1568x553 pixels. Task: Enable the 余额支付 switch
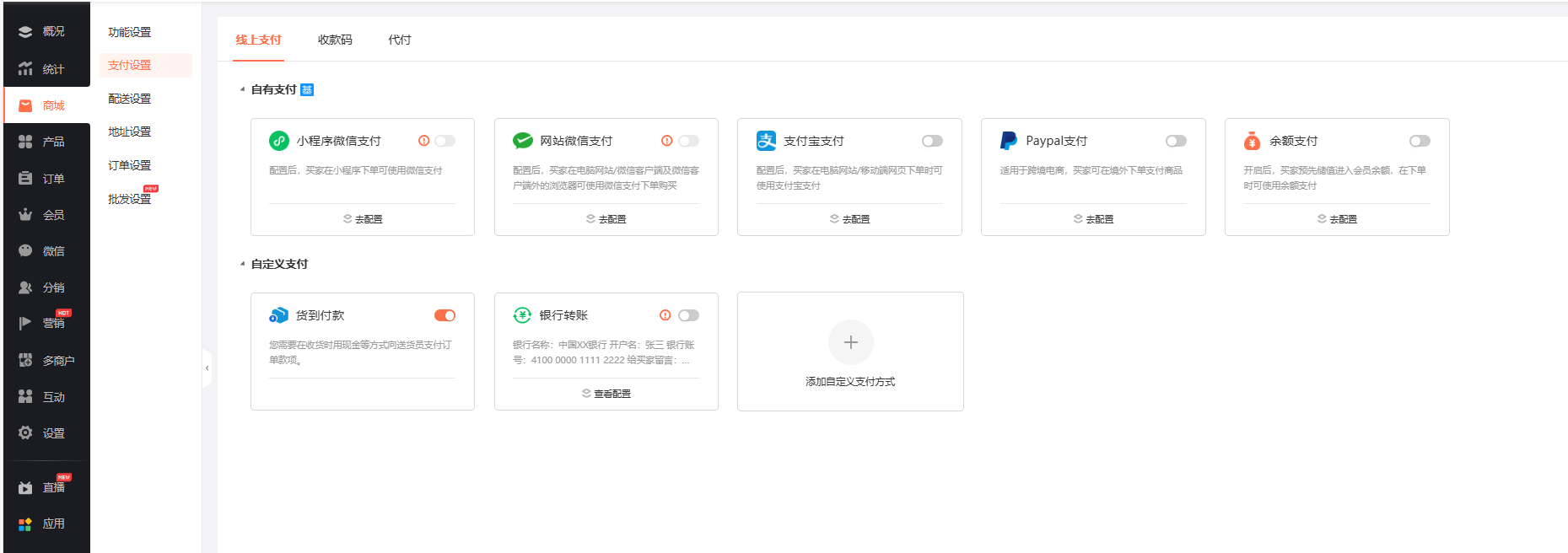point(1420,141)
